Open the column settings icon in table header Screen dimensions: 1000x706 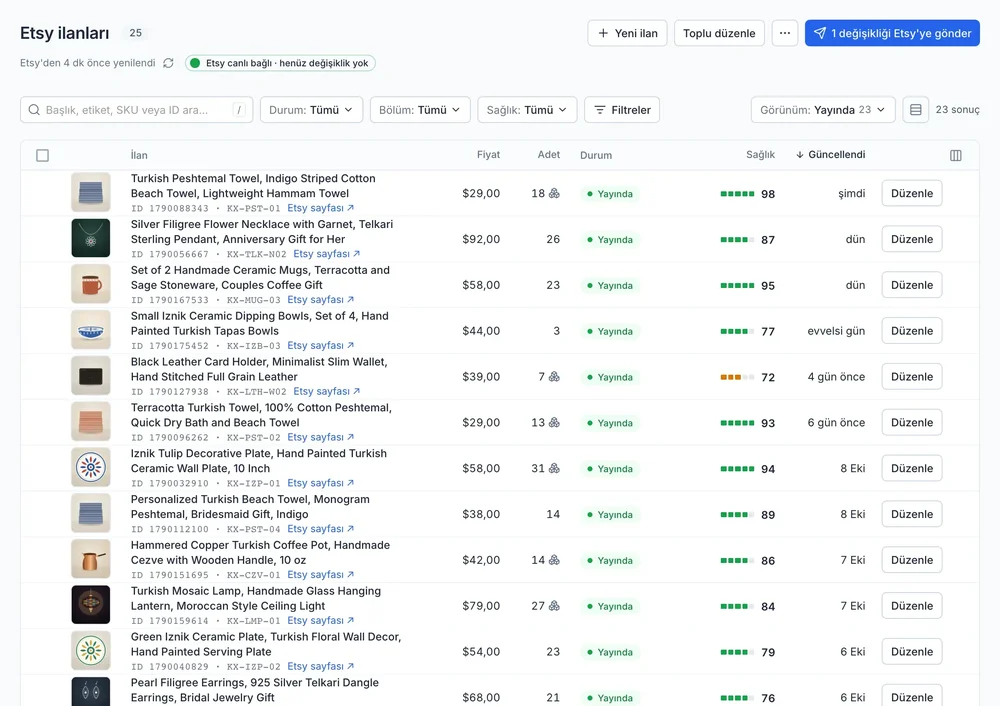point(955,155)
